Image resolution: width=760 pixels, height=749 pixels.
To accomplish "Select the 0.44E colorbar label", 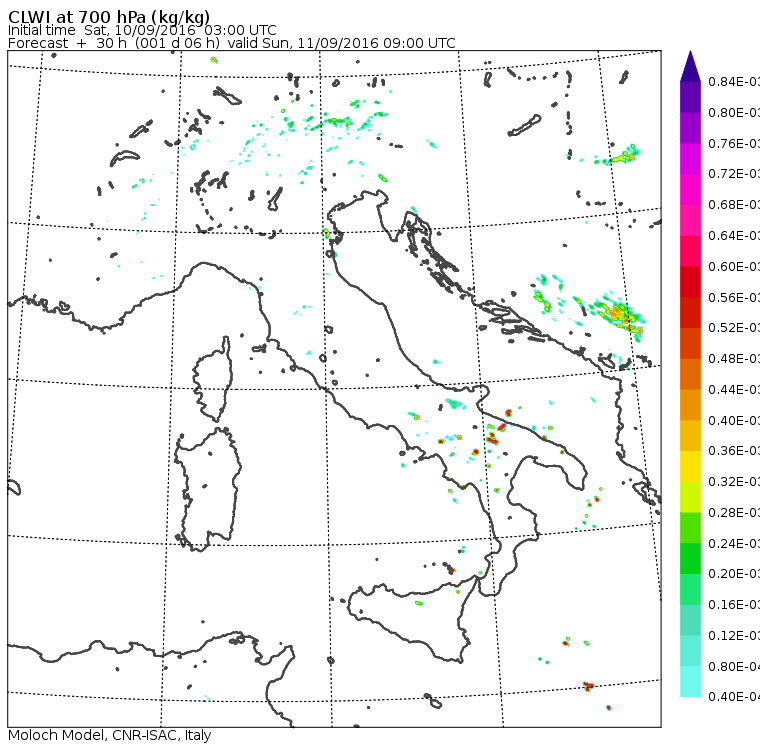I will [734, 390].
